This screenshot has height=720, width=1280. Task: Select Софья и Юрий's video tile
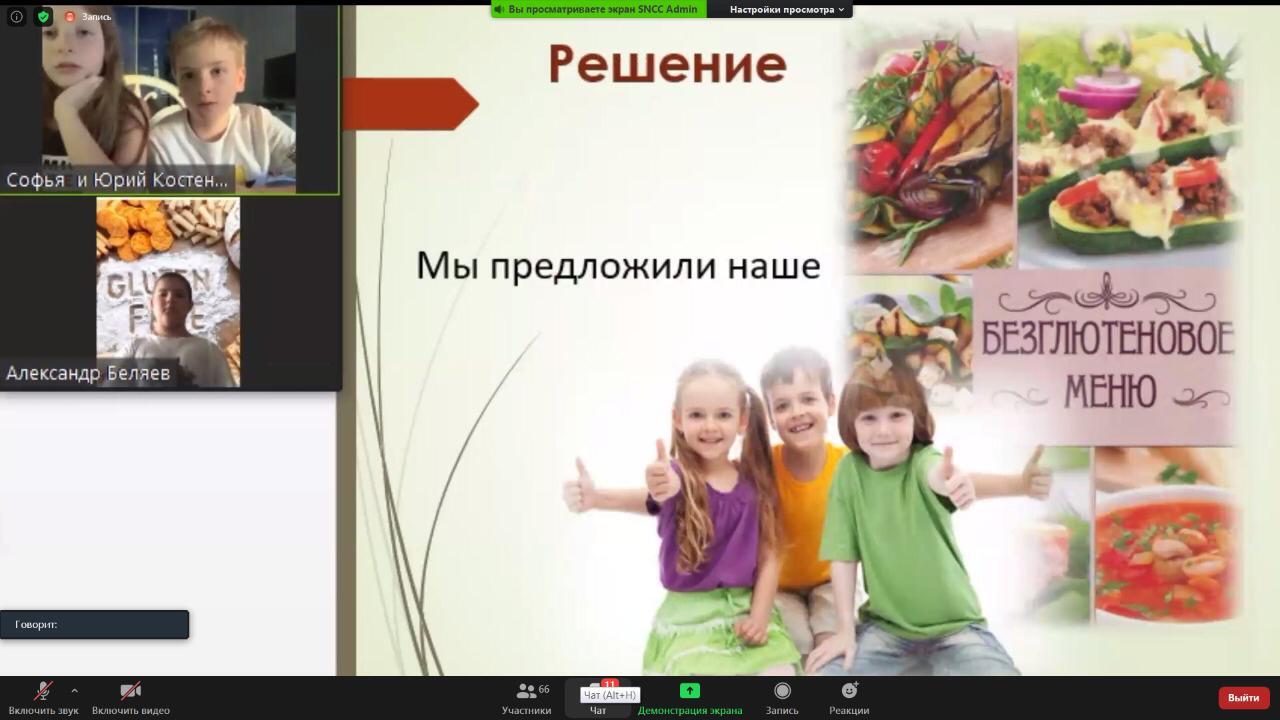[168, 95]
